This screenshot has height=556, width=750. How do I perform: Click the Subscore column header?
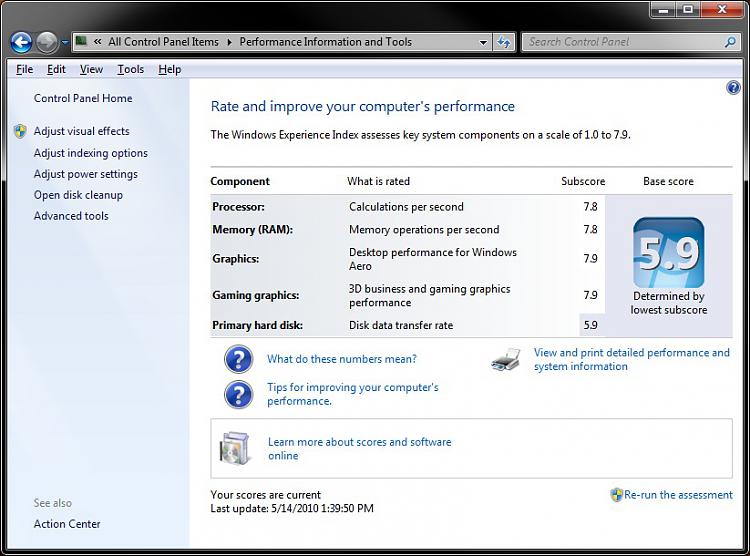click(x=583, y=181)
